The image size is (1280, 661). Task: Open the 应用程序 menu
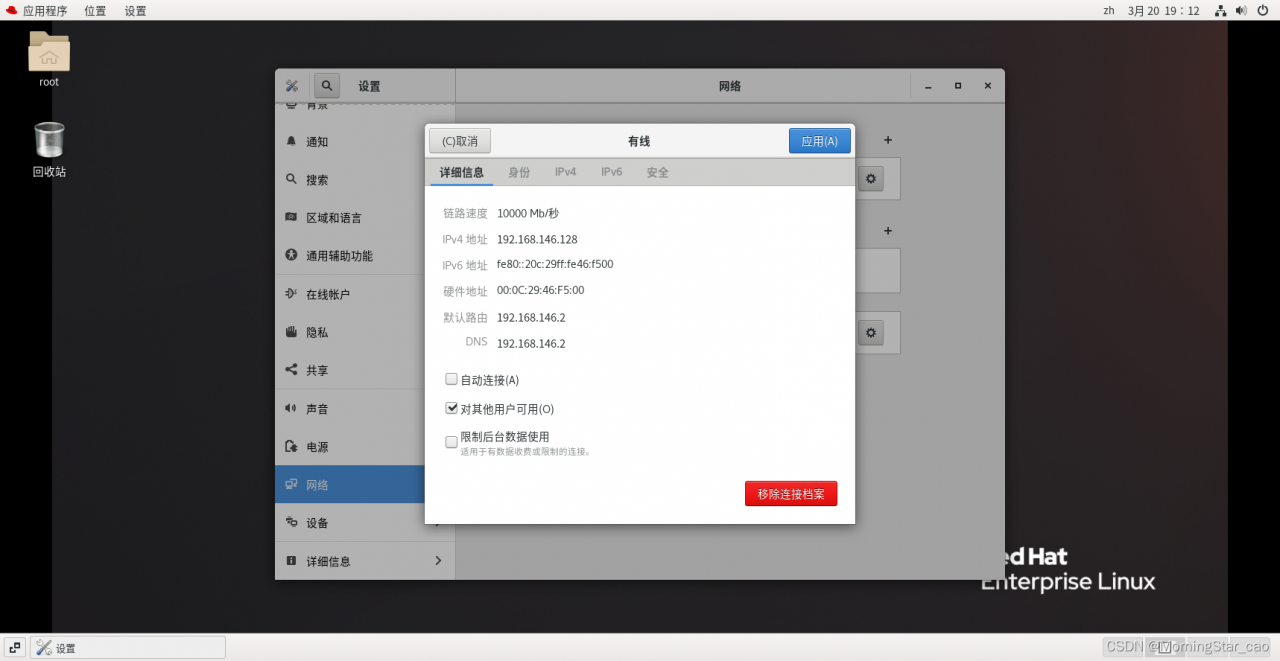pos(45,11)
